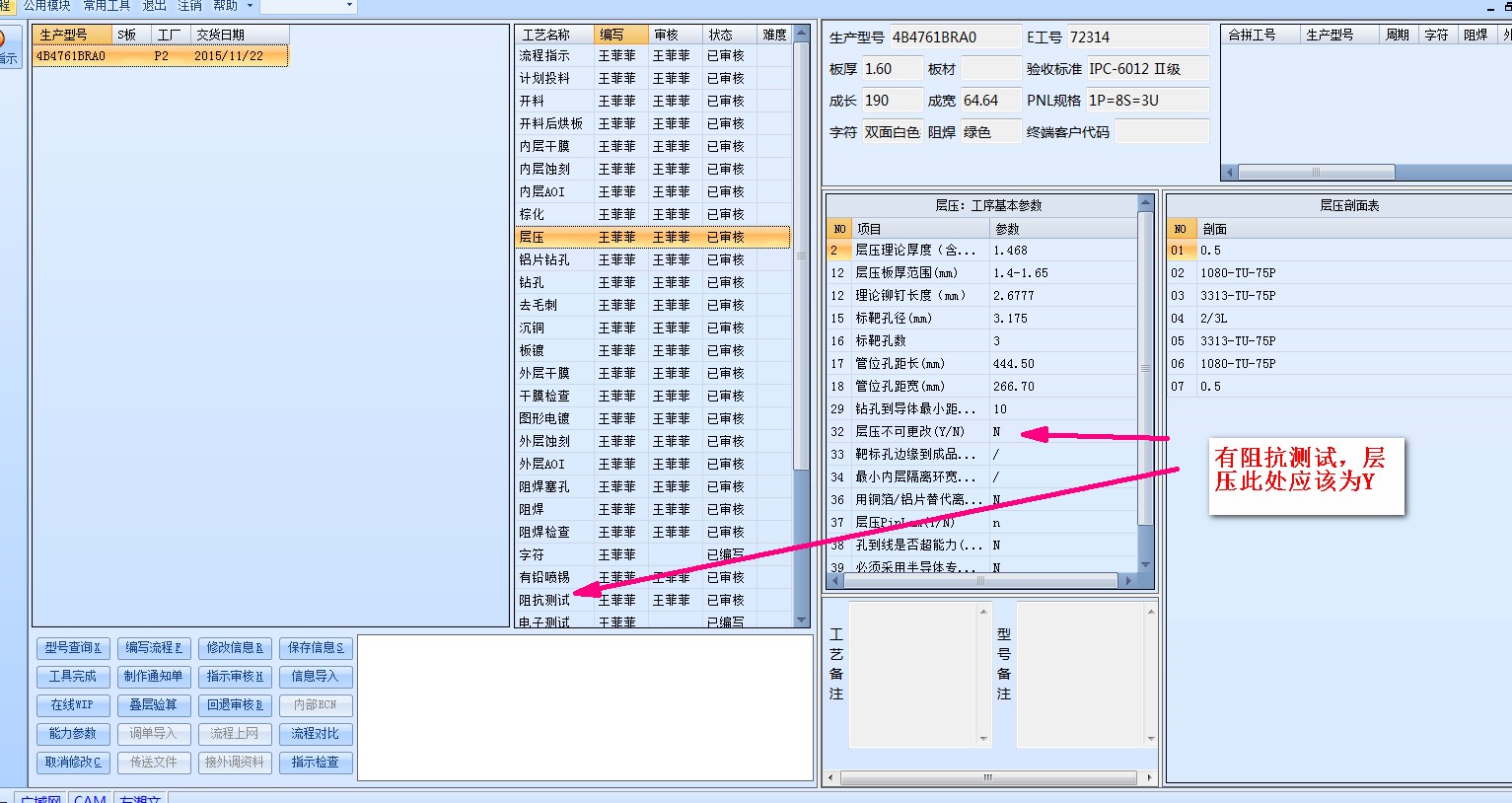Select the 钻孔 process row
Viewport: 1512px width, 803px height.
click(x=653, y=282)
